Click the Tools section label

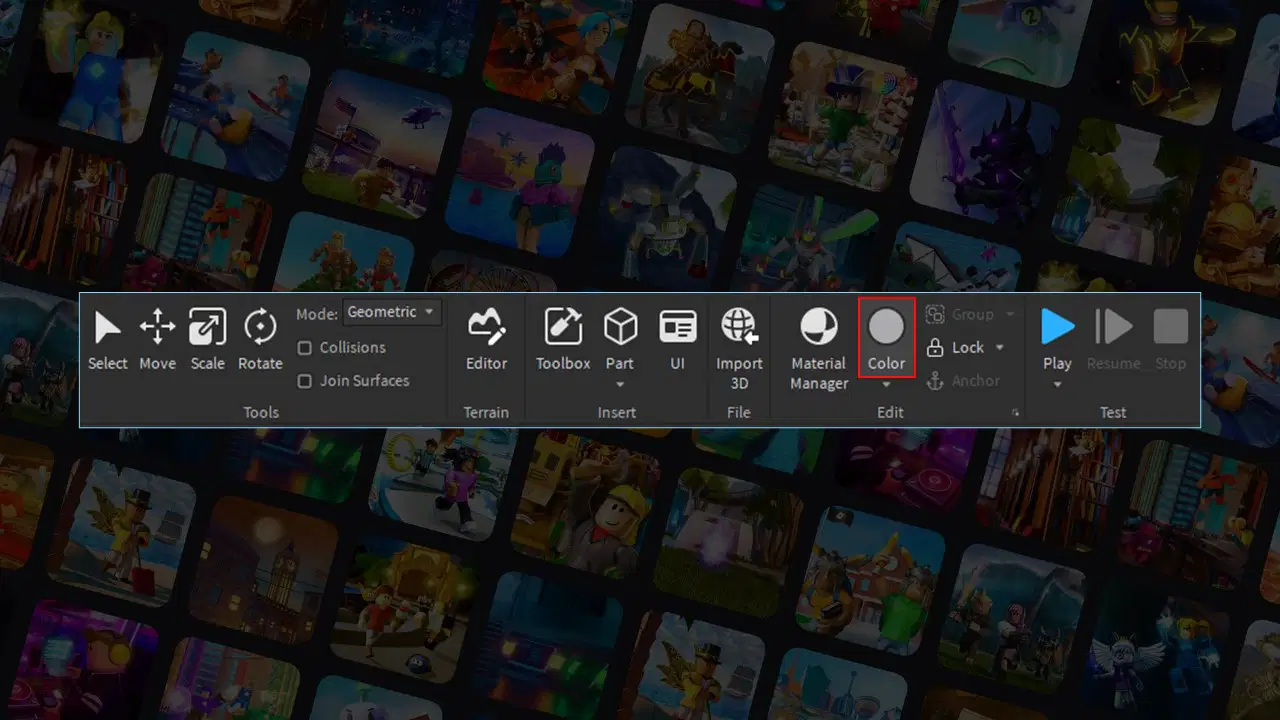click(x=261, y=412)
